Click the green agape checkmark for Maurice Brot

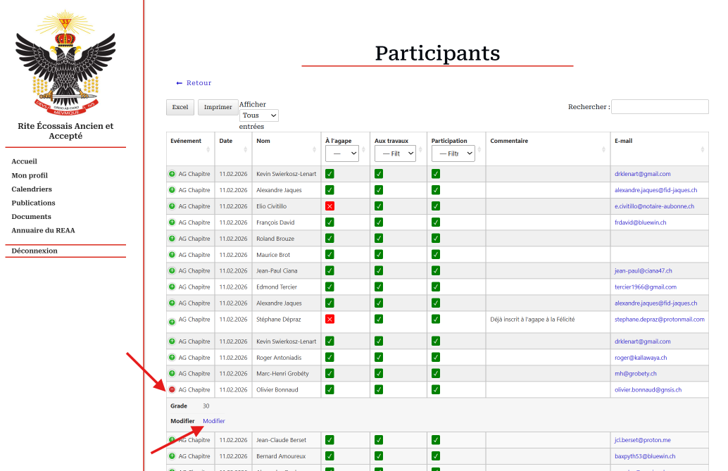tap(329, 254)
